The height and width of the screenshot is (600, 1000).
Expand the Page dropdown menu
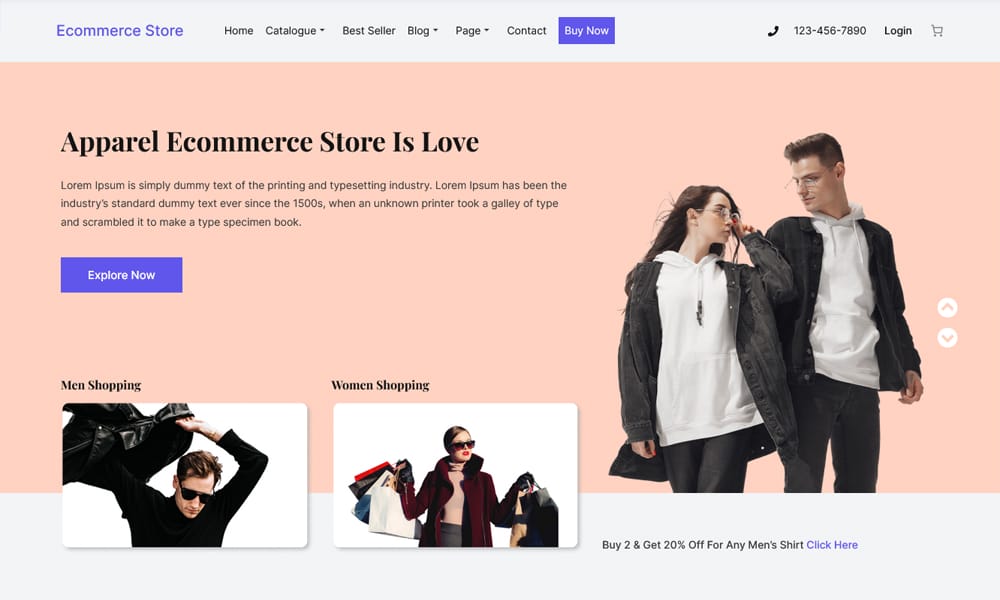point(471,31)
